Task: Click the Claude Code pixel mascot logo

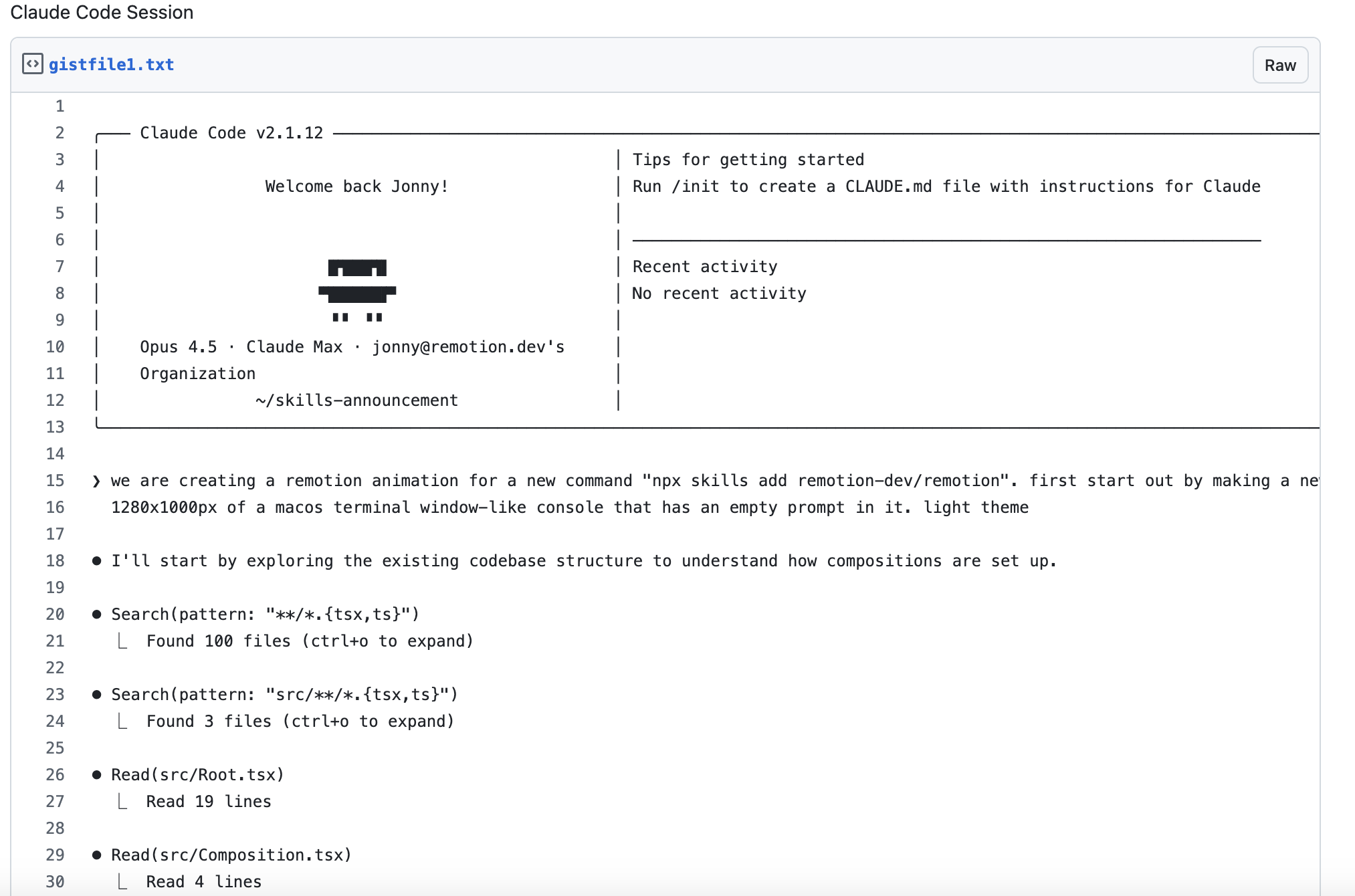Action: pos(357,290)
